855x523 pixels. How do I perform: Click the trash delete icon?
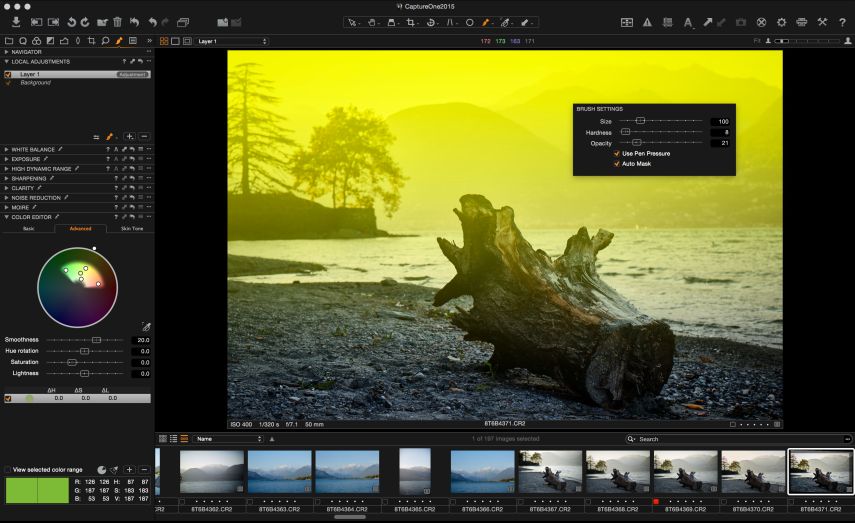[x=117, y=22]
